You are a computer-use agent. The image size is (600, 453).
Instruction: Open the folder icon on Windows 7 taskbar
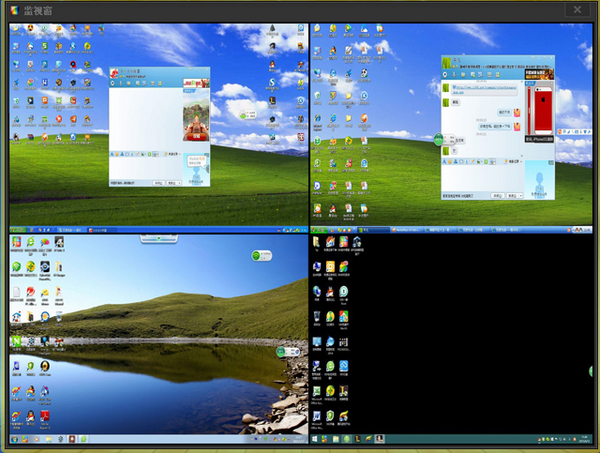[49, 439]
